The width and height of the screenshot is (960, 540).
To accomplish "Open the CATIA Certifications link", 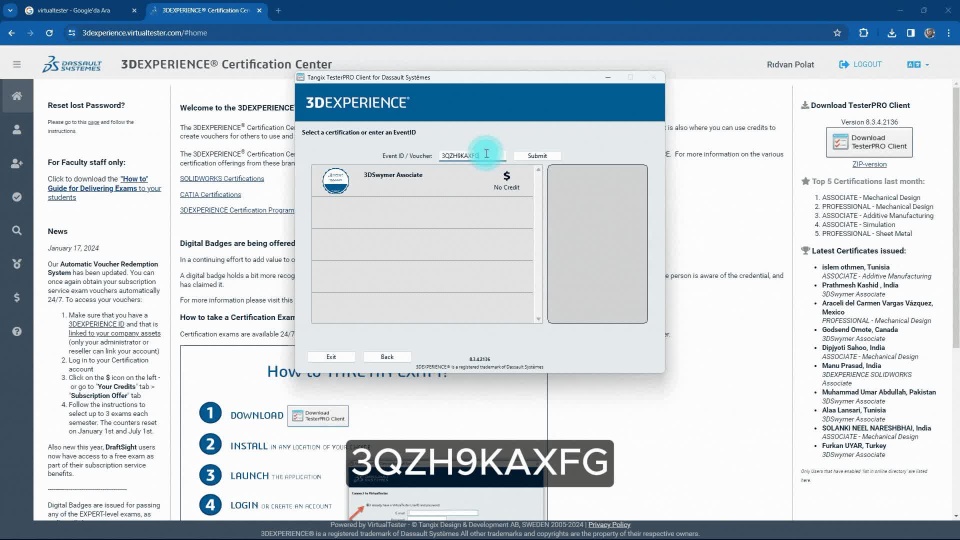I will (210, 195).
